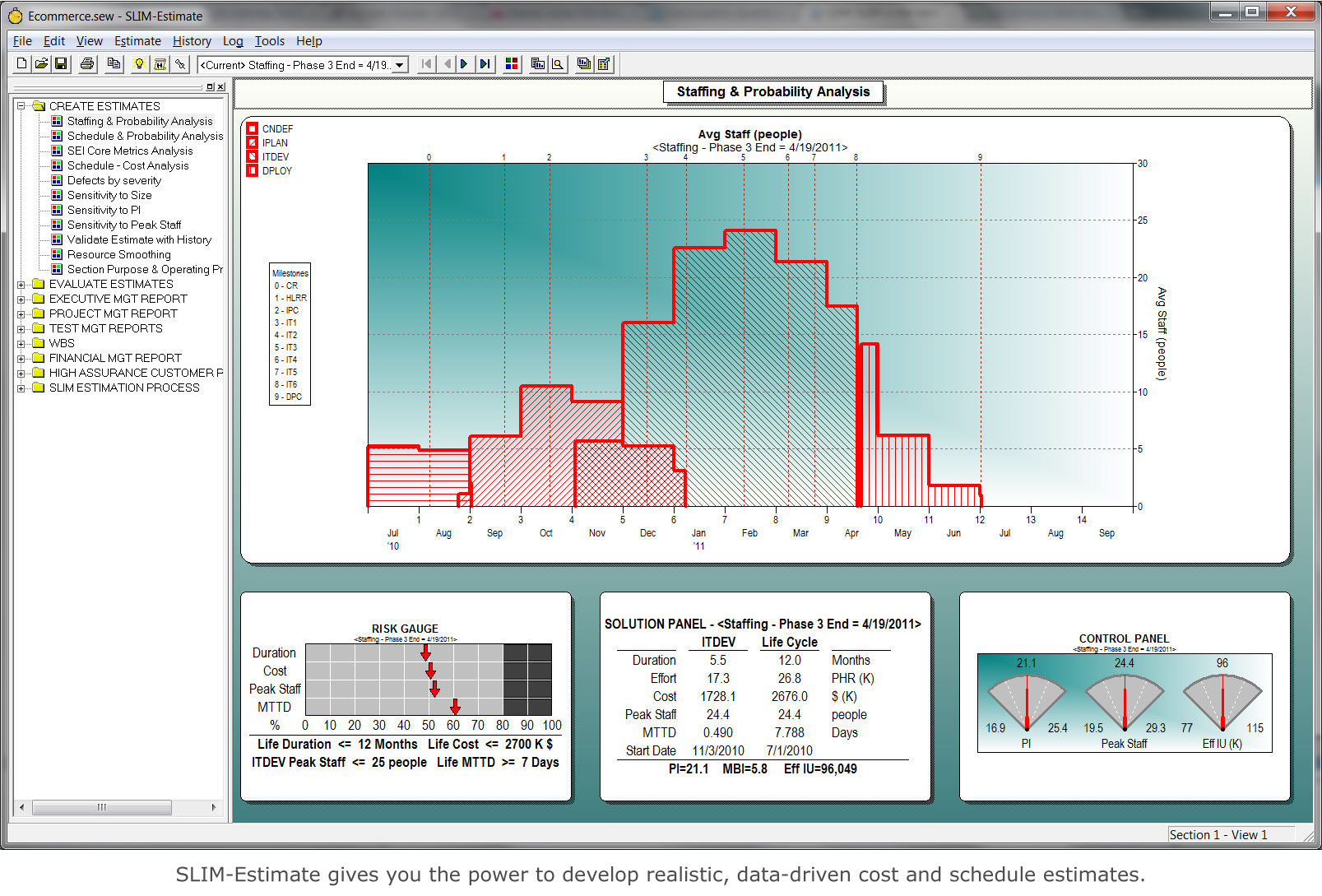1322x896 pixels.
Task: Advance to next solution with forward arrow
Action: (x=465, y=63)
